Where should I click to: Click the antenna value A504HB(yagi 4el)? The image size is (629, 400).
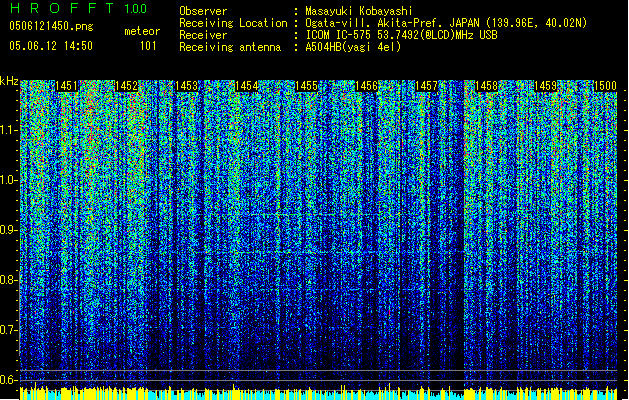353,47
